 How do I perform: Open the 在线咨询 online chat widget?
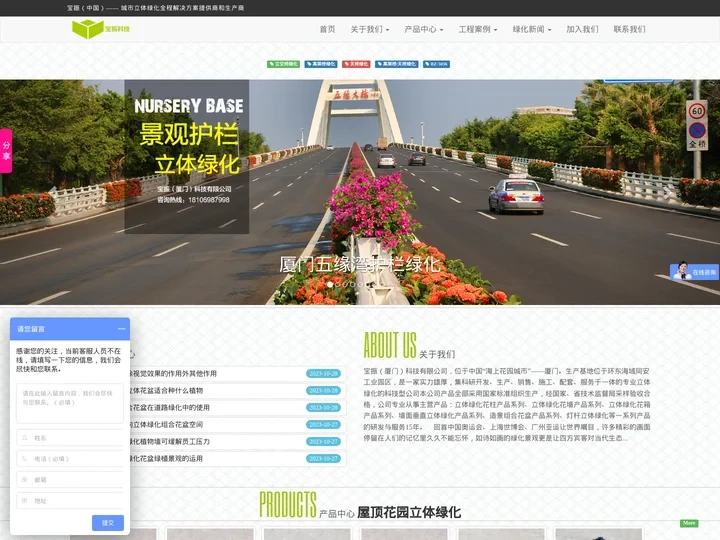[x=694, y=272]
